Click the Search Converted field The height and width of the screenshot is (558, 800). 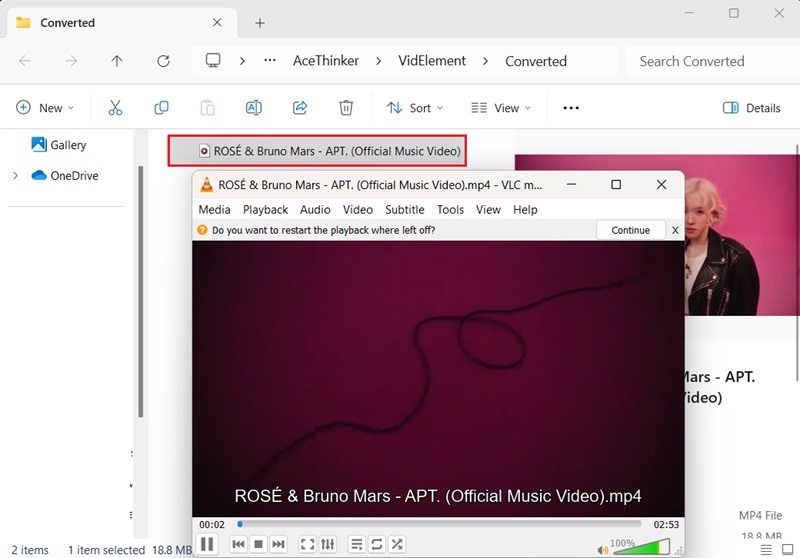tap(712, 61)
